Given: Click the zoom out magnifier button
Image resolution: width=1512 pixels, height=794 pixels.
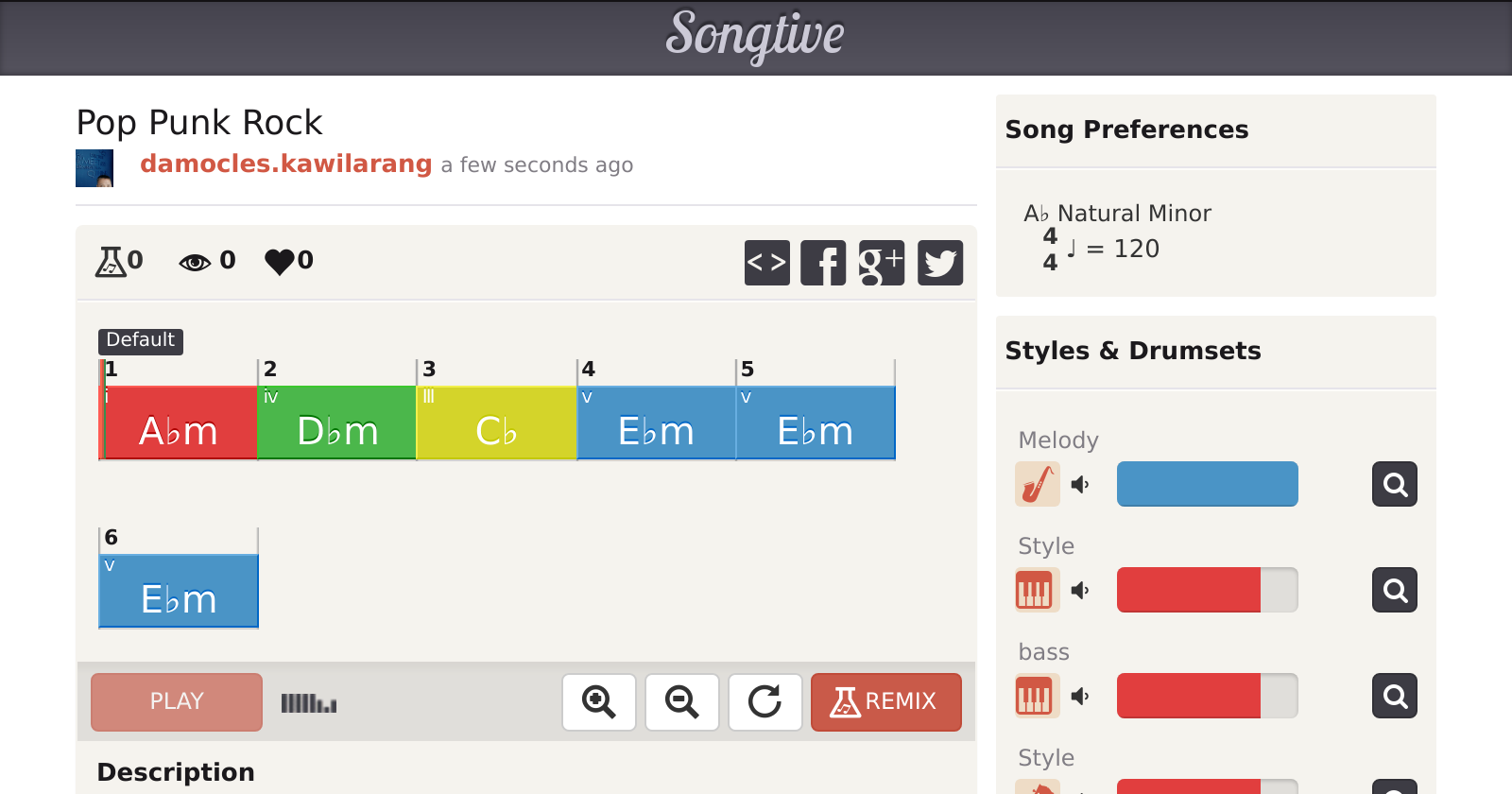Looking at the screenshot, I should click(x=682, y=702).
